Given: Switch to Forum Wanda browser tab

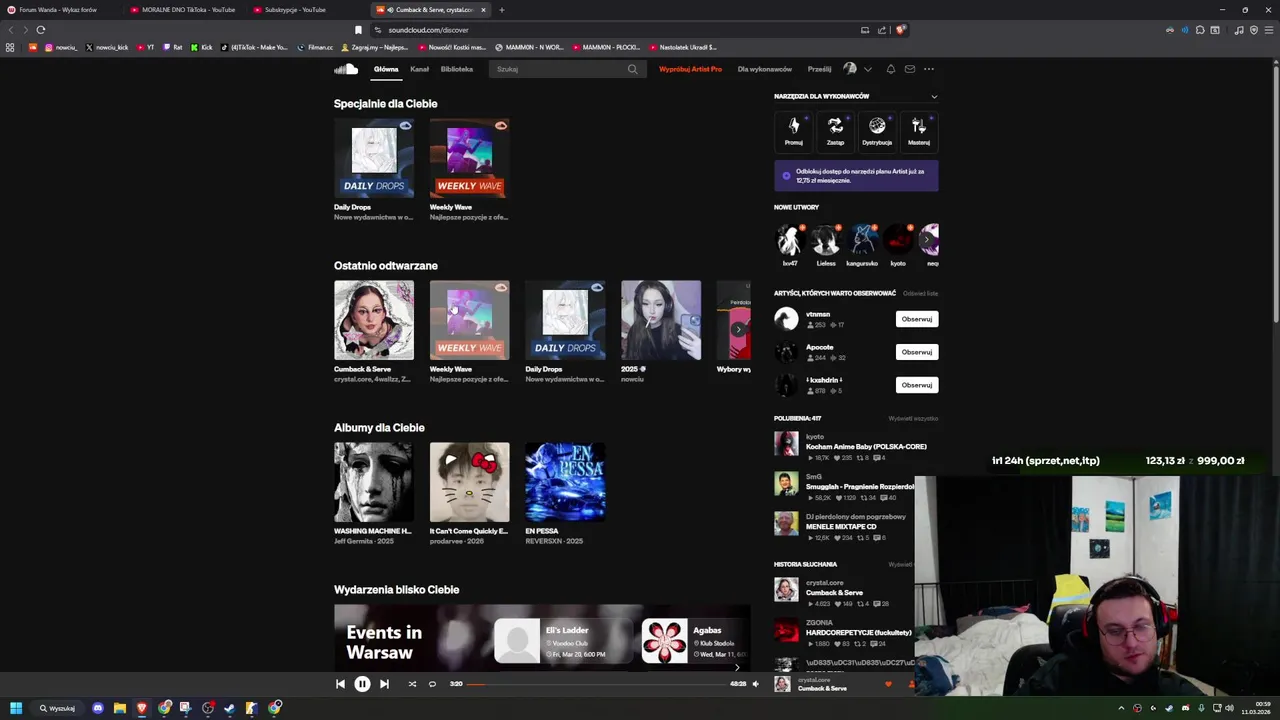Looking at the screenshot, I should (60, 10).
